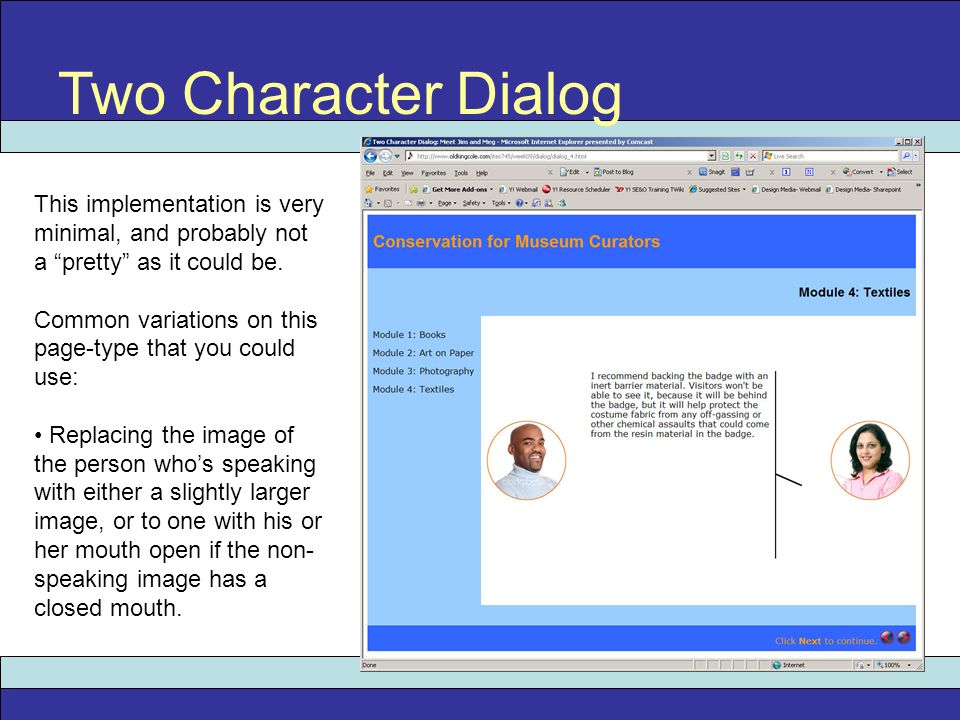Click the Read Mail icon

(x=408, y=203)
